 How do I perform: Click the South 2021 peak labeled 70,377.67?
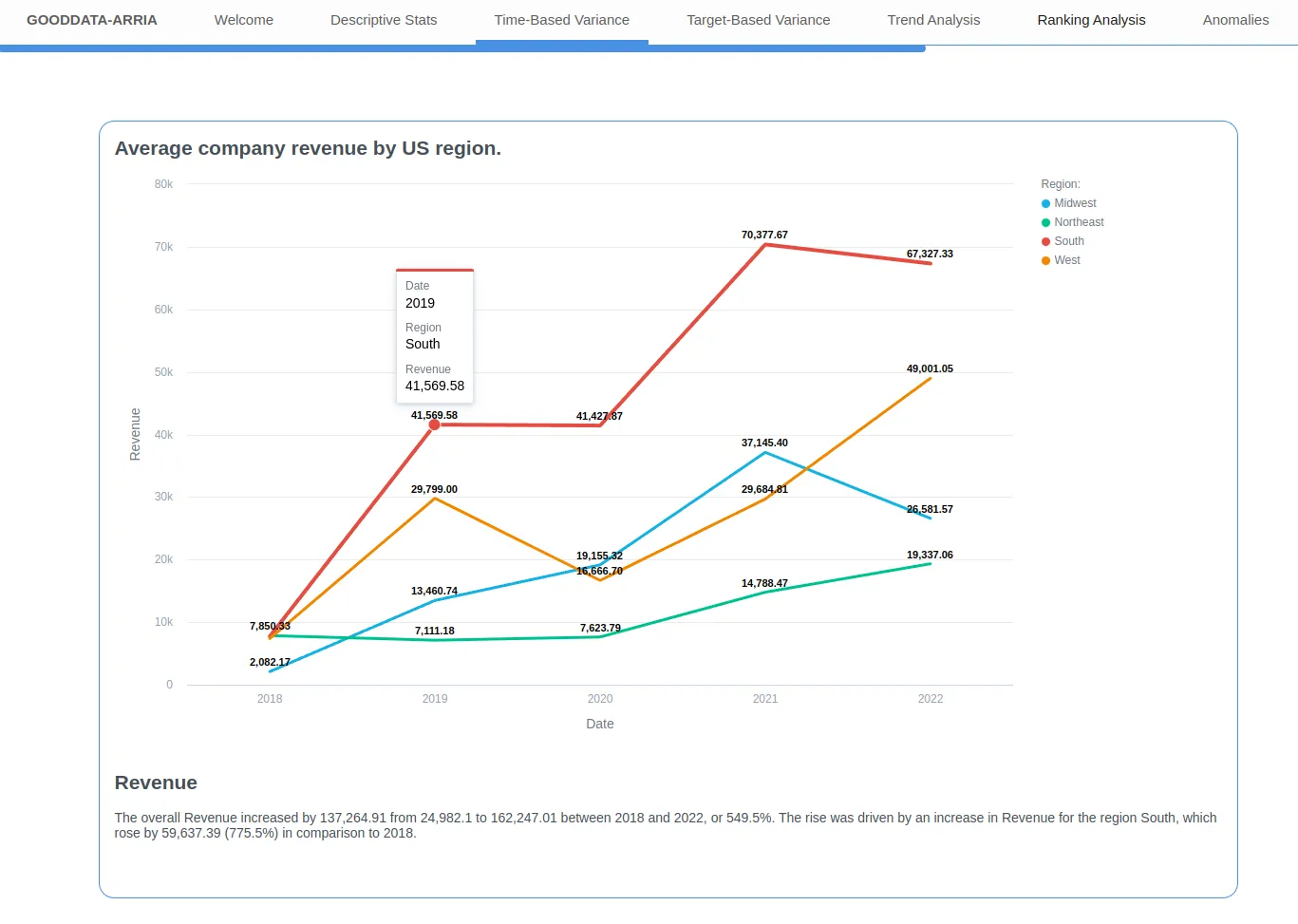coord(765,245)
